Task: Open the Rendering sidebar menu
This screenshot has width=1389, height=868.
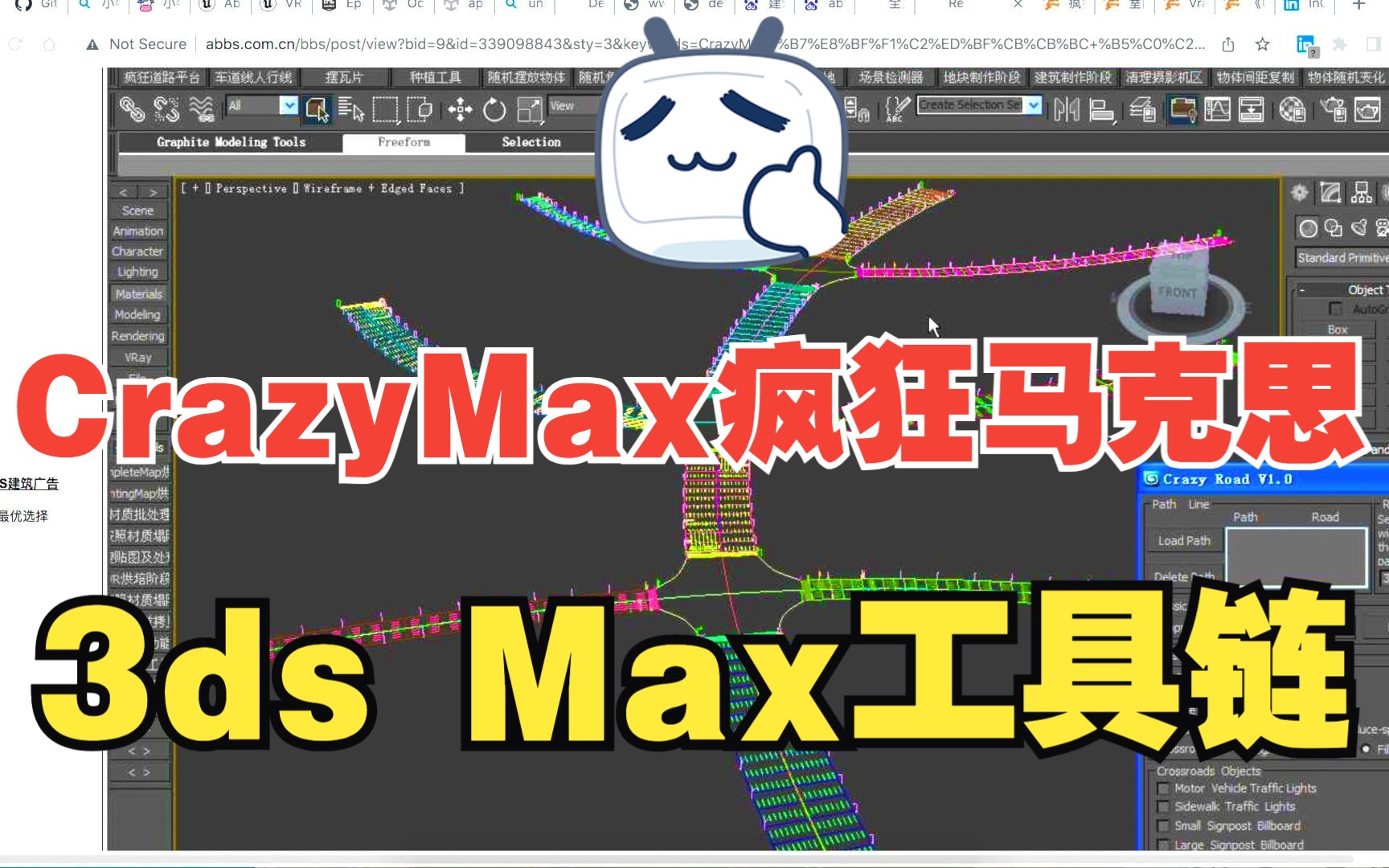Action: pos(138,336)
